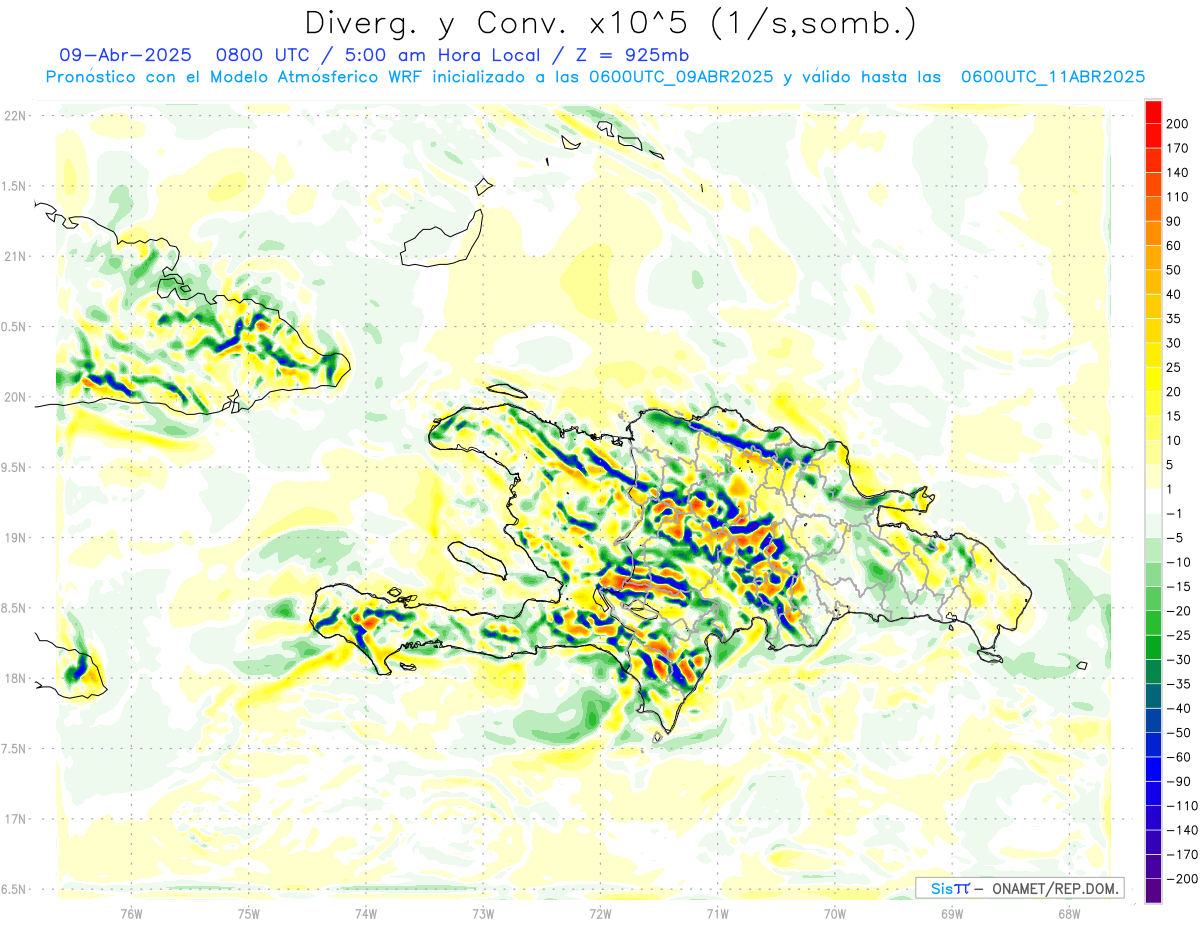Click the positive colorbar value 25

pyautogui.click(x=1174, y=368)
